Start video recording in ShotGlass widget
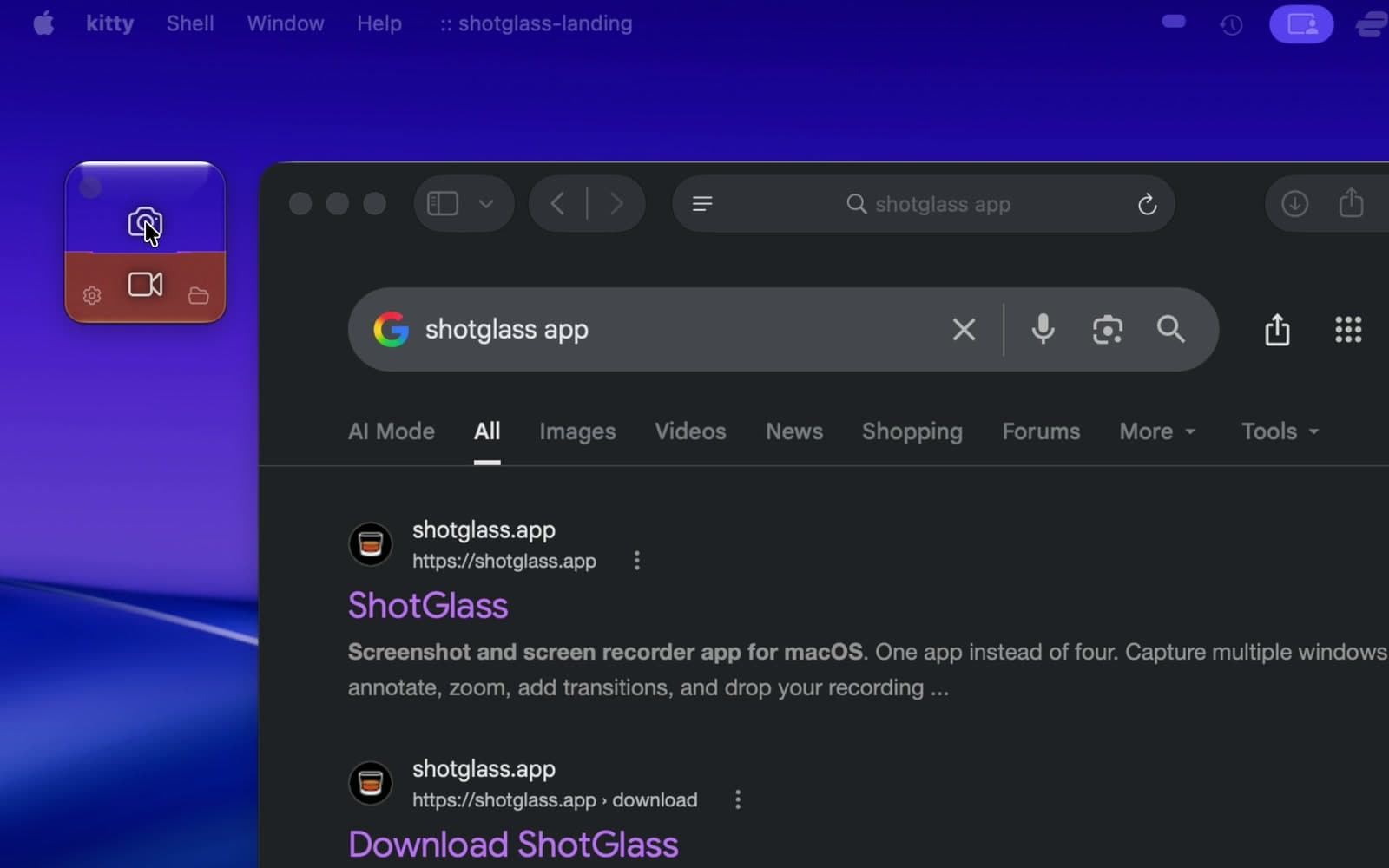The width and height of the screenshot is (1389, 868). (145, 285)
